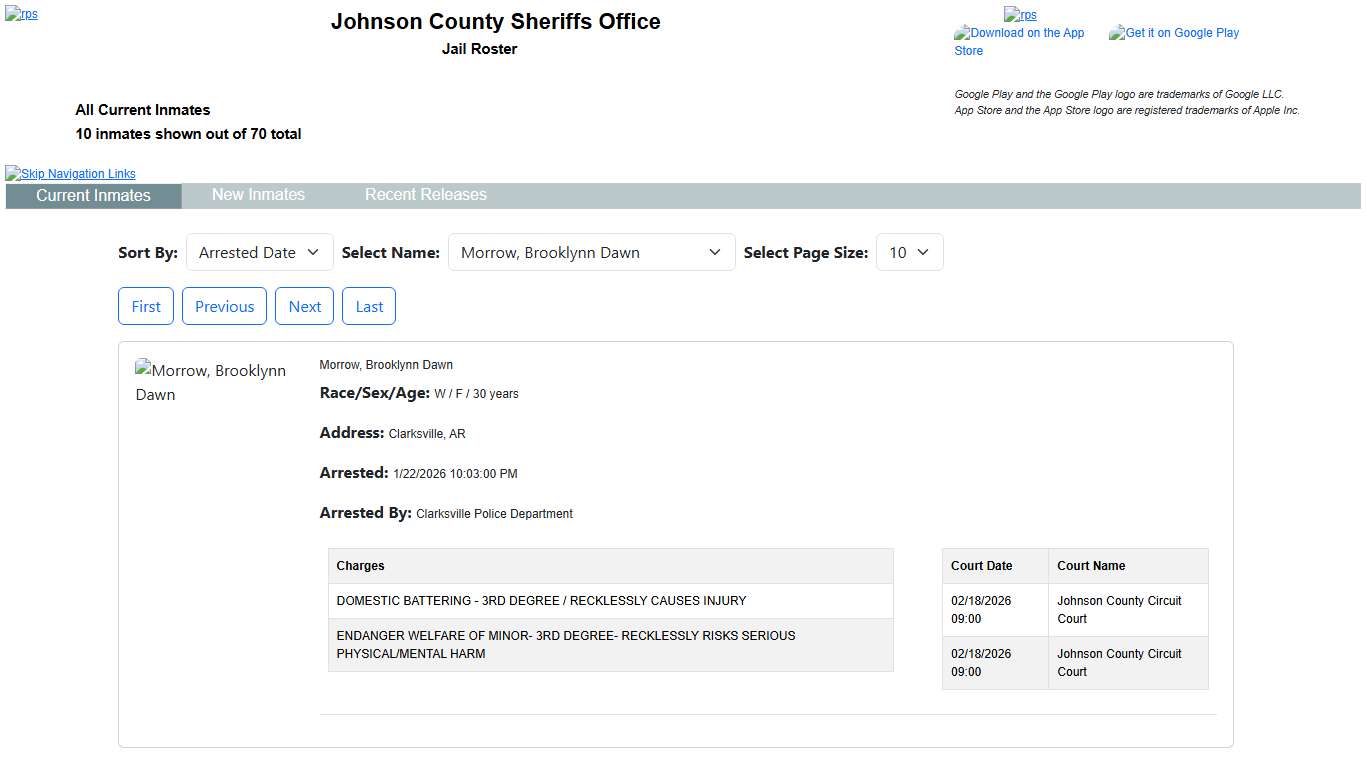The image size is (1366, 768).
Task: Expand the Select Page Size dropdown
Action: [909, 253]
